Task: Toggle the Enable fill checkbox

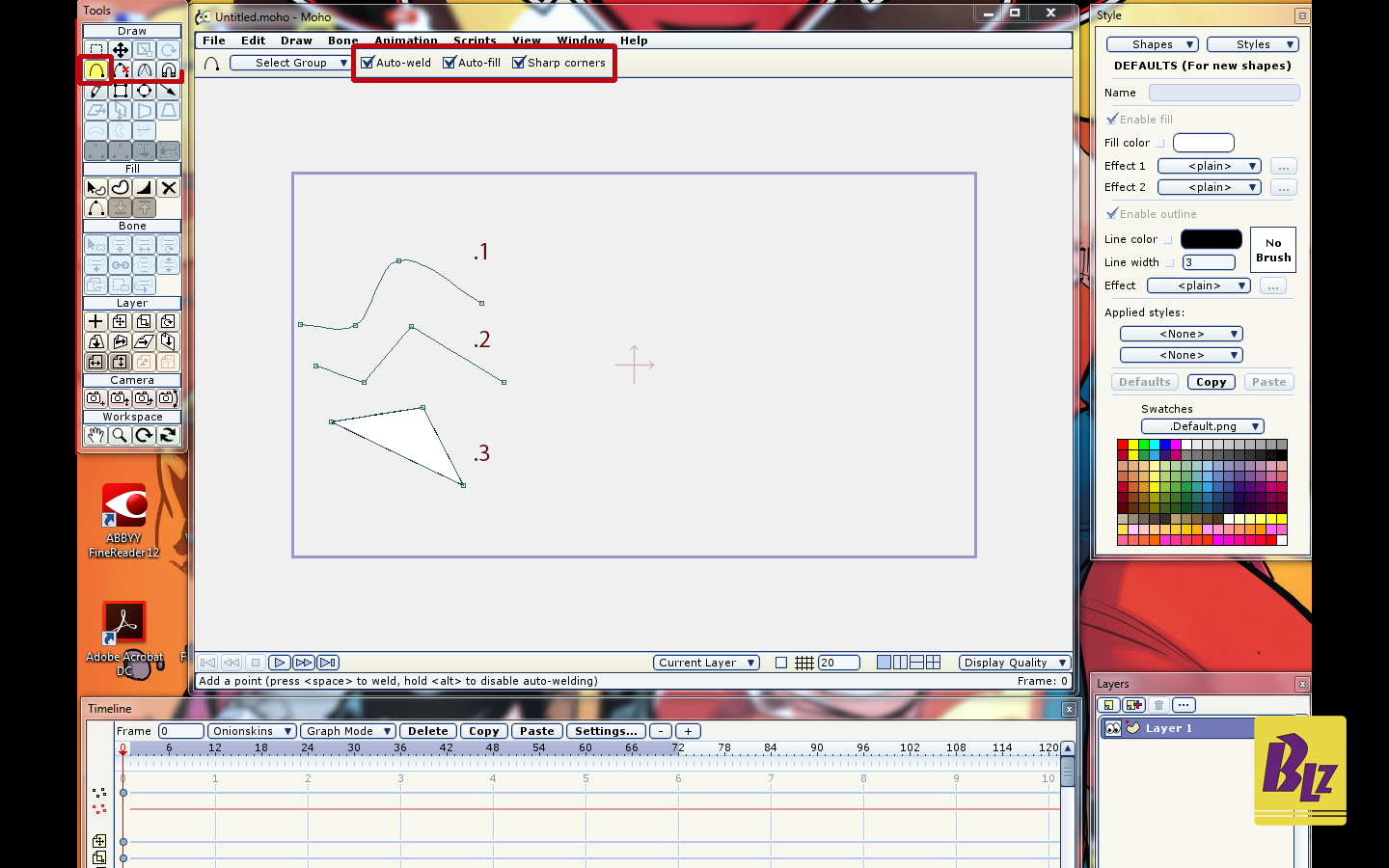Action: (1112, 119)
